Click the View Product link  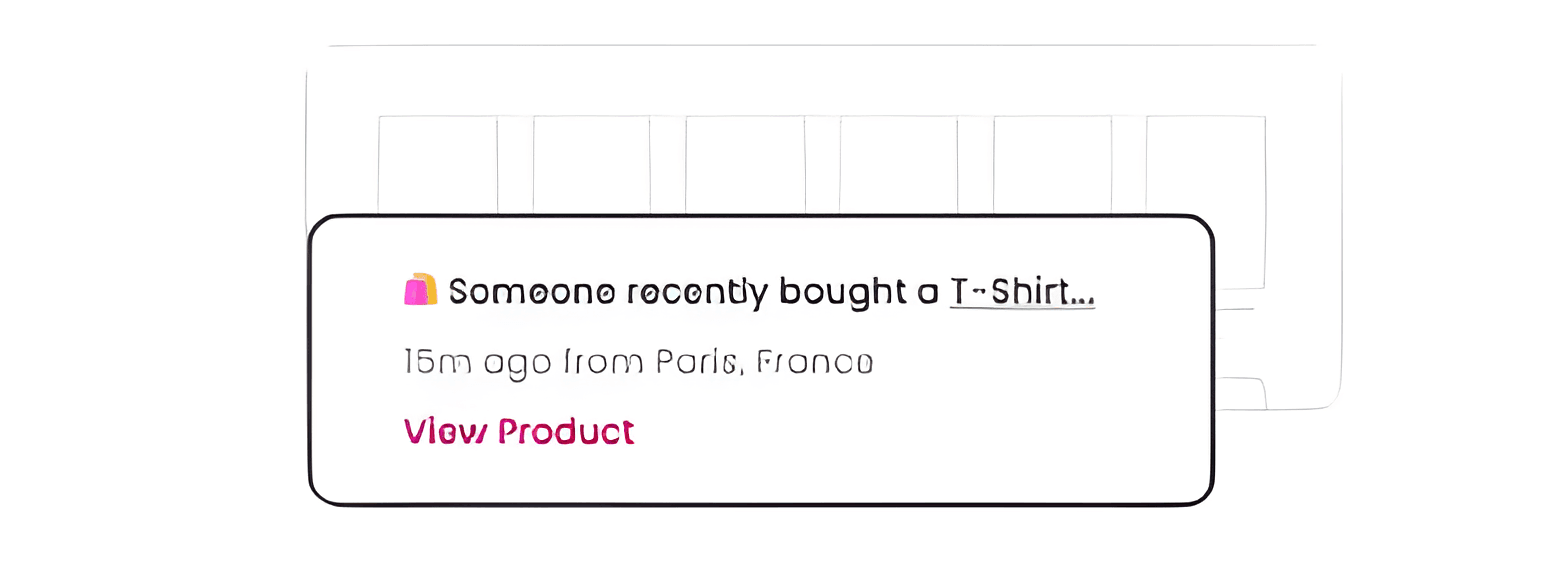click(x=519, y=431)
